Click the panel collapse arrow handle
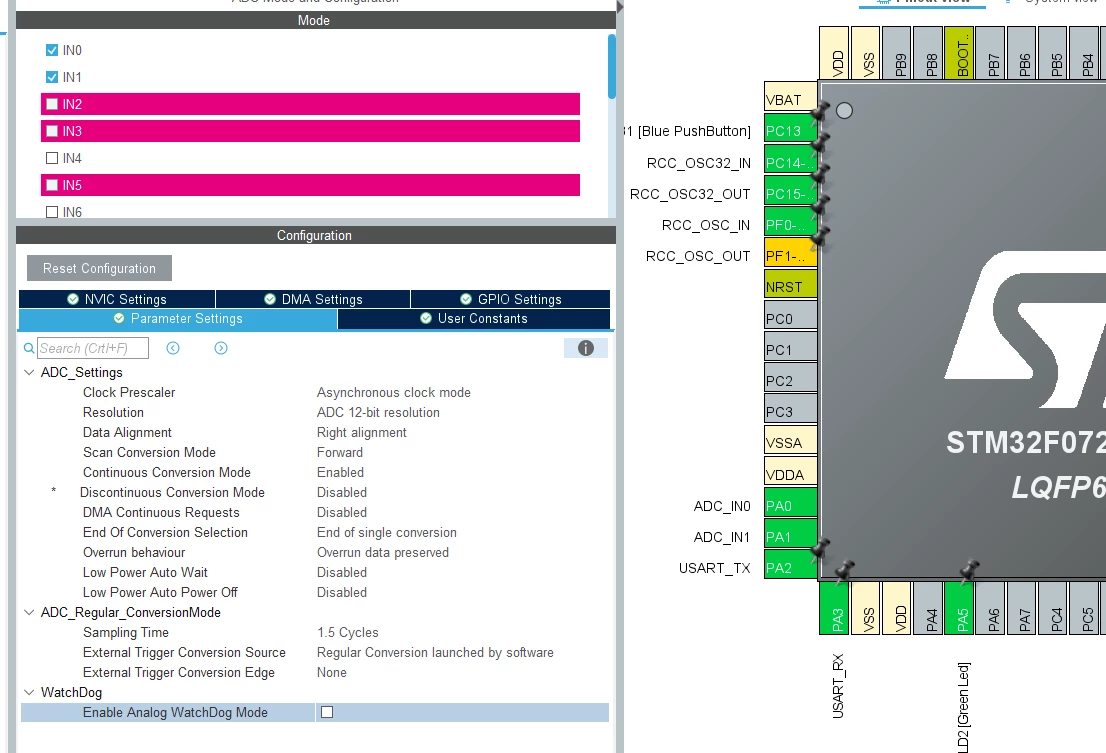The height and width of the screenshot is (753, 1106). tap(620, 7)
